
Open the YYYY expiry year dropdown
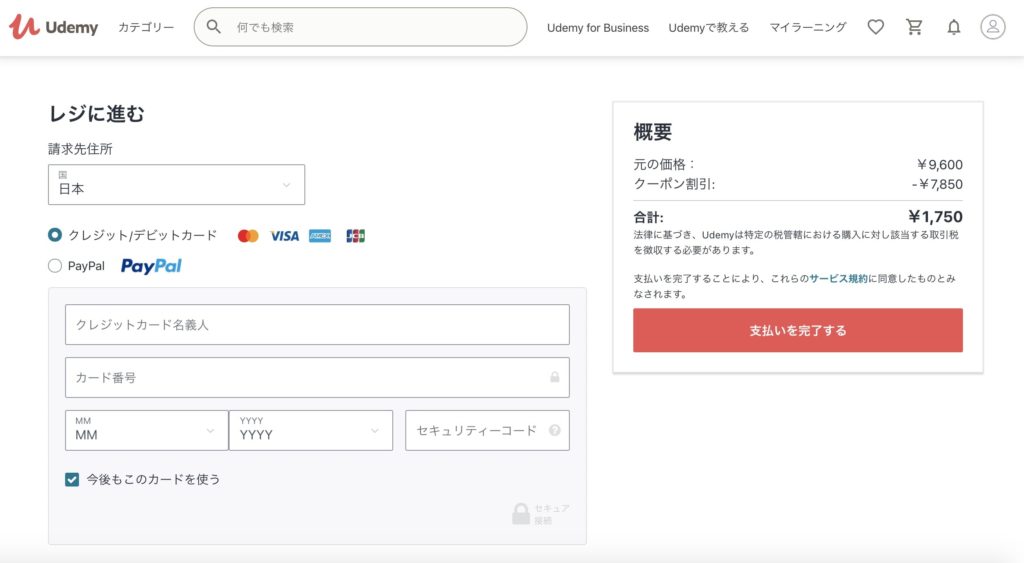[311, 430]
